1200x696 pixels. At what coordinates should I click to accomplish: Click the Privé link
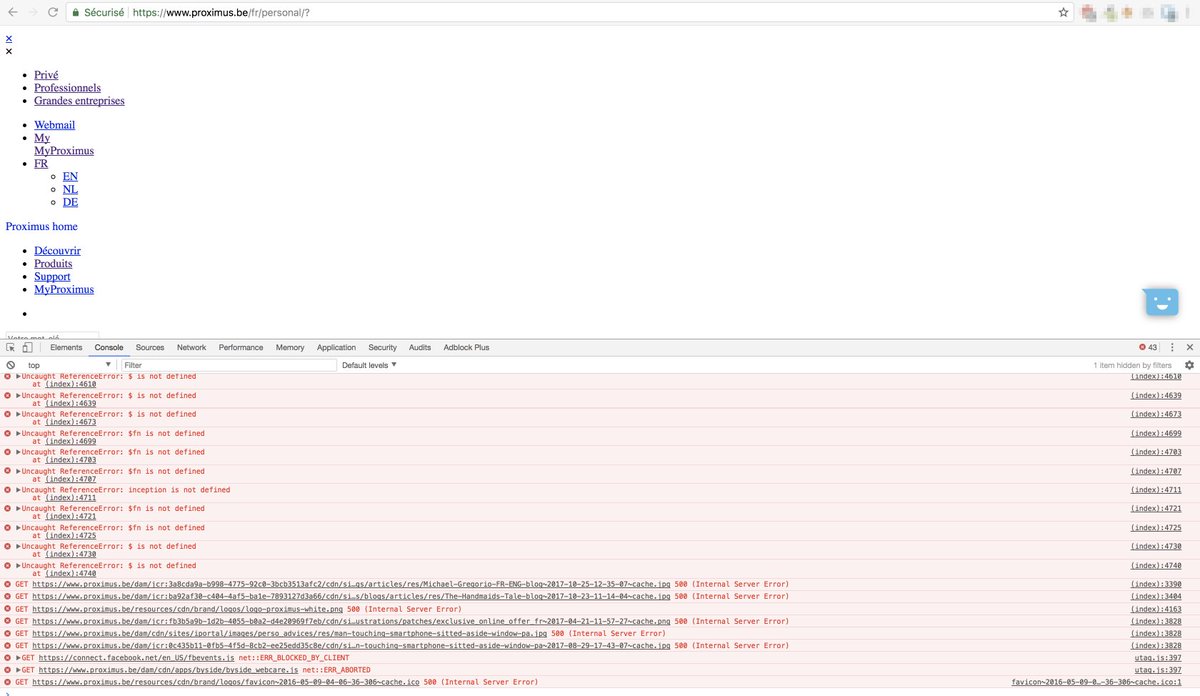point(46,75)
